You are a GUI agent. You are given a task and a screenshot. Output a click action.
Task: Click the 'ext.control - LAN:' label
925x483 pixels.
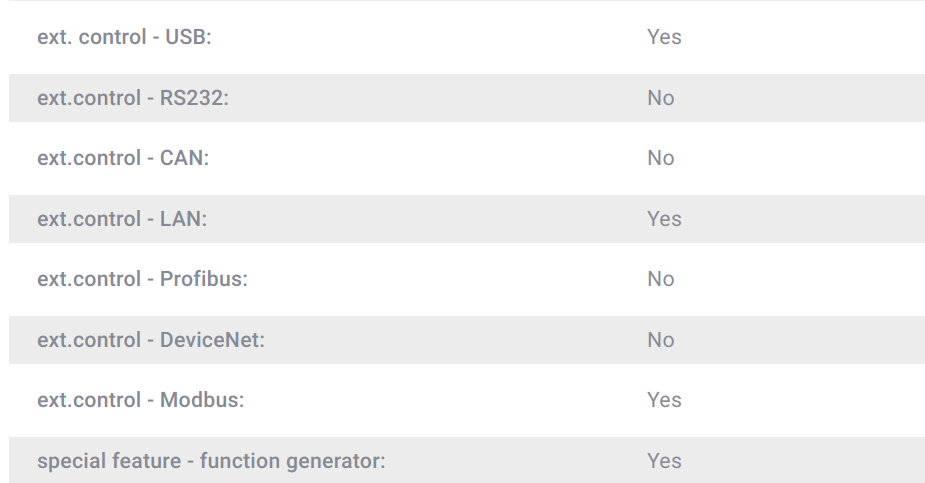tap(122, 219)
